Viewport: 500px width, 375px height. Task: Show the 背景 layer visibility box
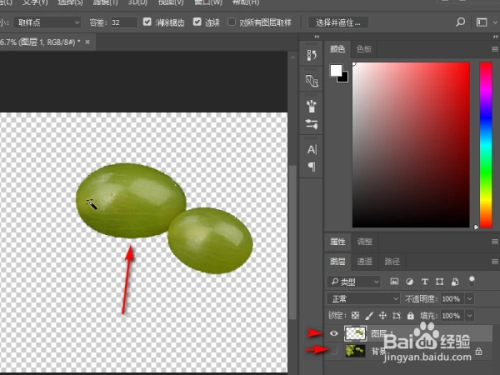click(334, 351)
